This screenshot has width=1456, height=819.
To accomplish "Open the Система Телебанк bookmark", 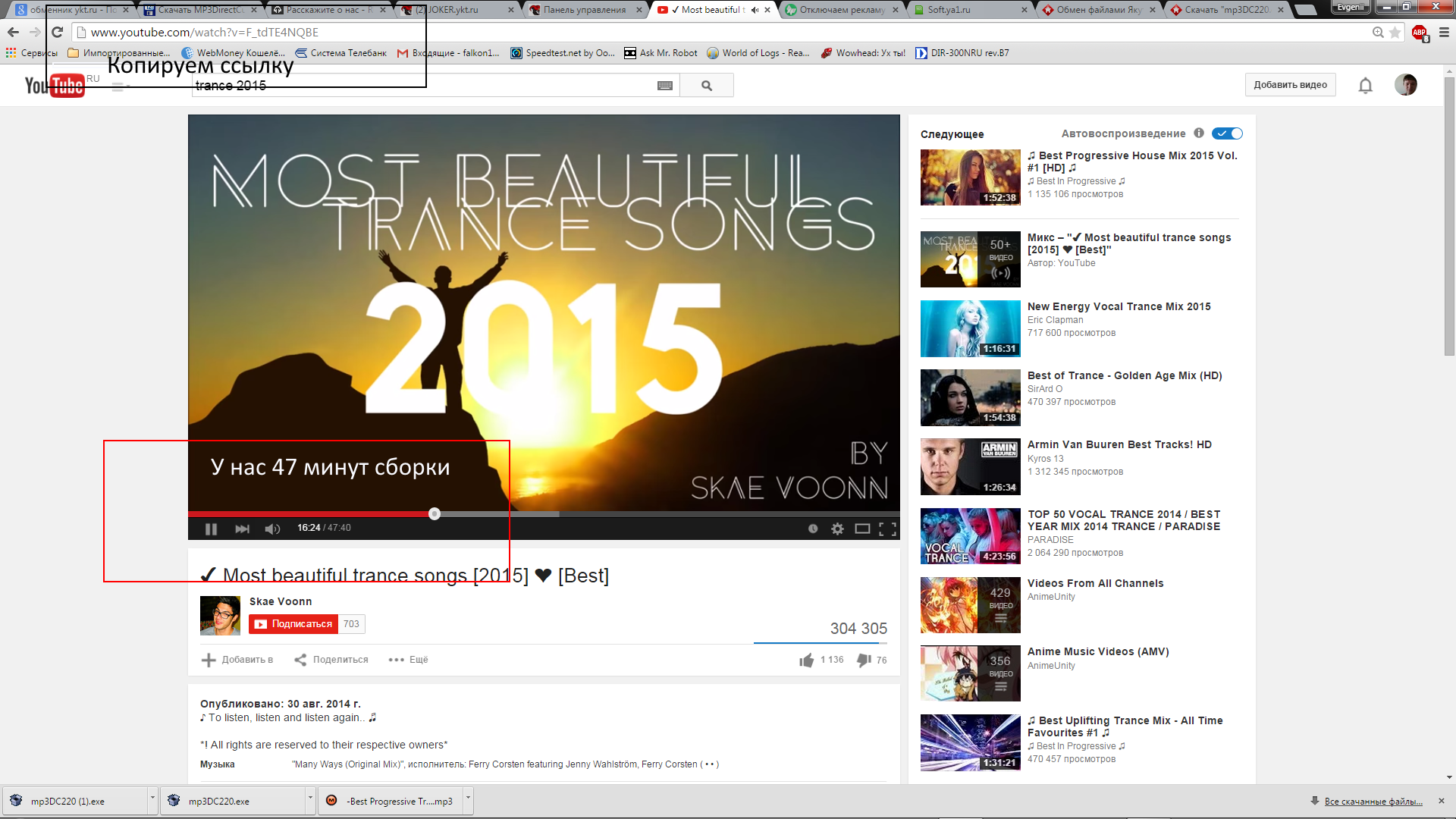I will coord(340,53).
